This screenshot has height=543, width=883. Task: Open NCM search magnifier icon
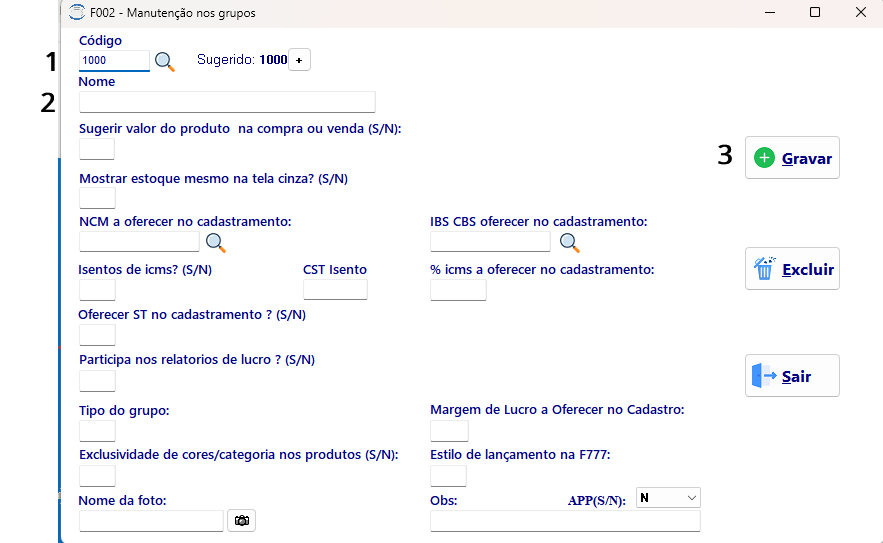pos(216,243)
